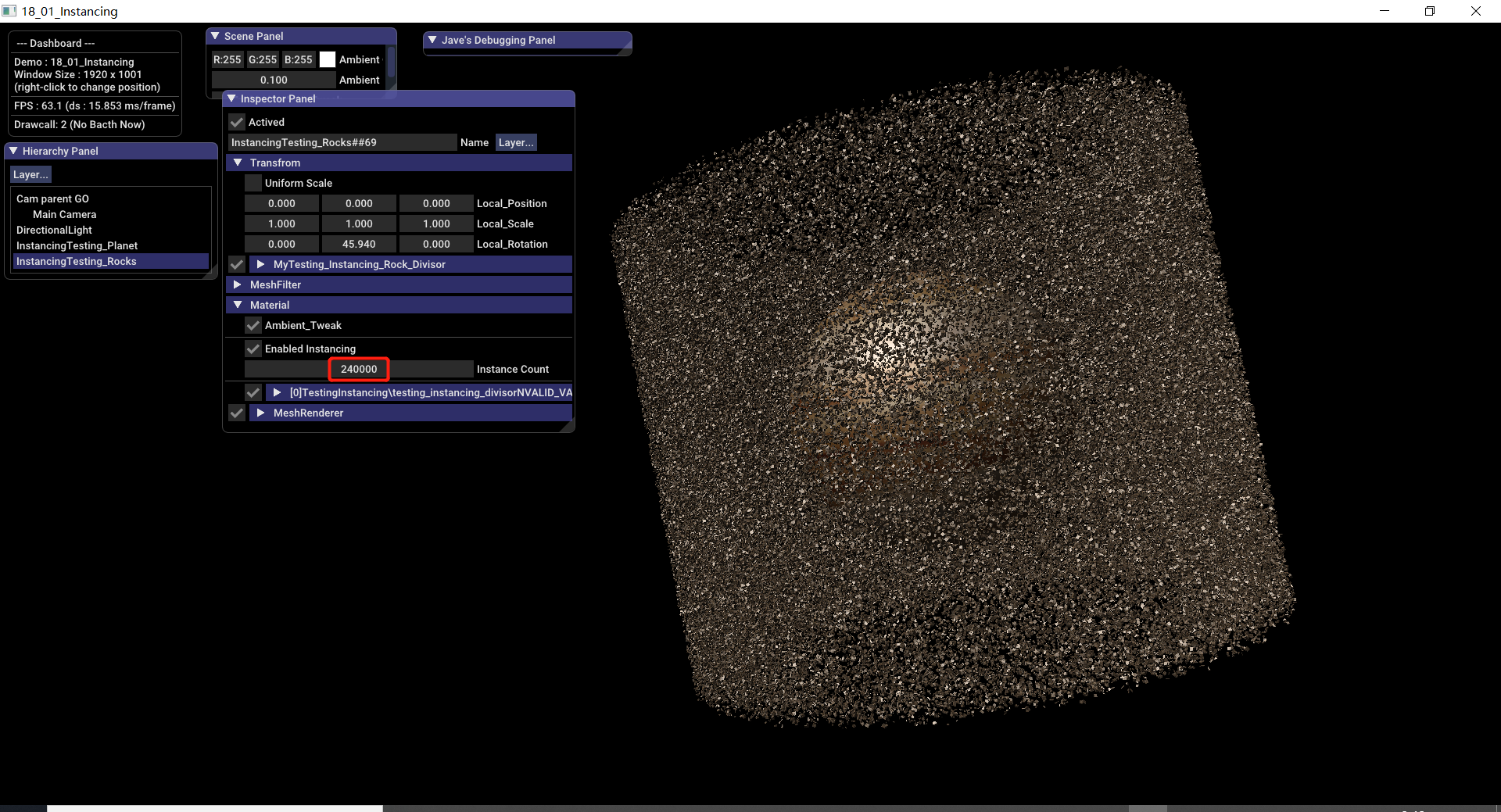Minimize the 18_01_Instancing window
The height and width of the screenshot is (812, 1501).
tap(1385, 11)
